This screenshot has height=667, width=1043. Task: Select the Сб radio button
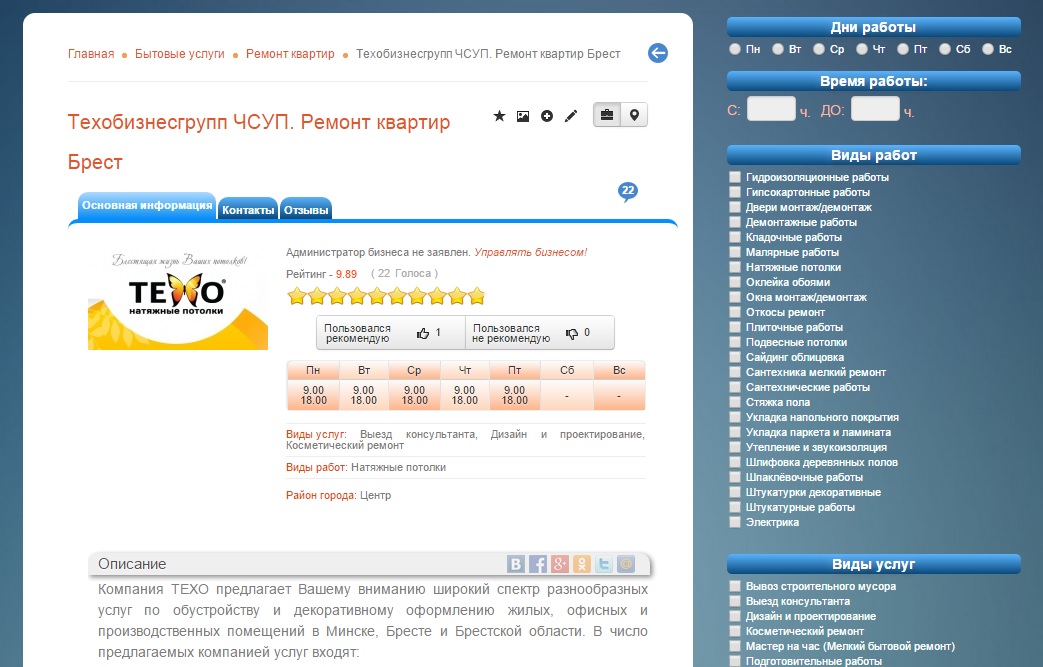(x=945, y=49)
